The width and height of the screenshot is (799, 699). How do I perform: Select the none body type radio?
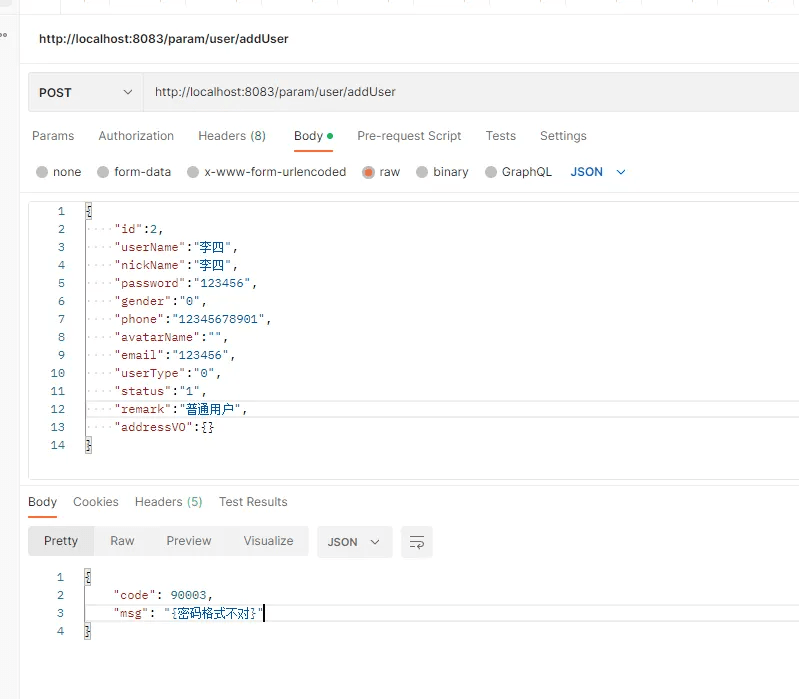tap(42, 172)
